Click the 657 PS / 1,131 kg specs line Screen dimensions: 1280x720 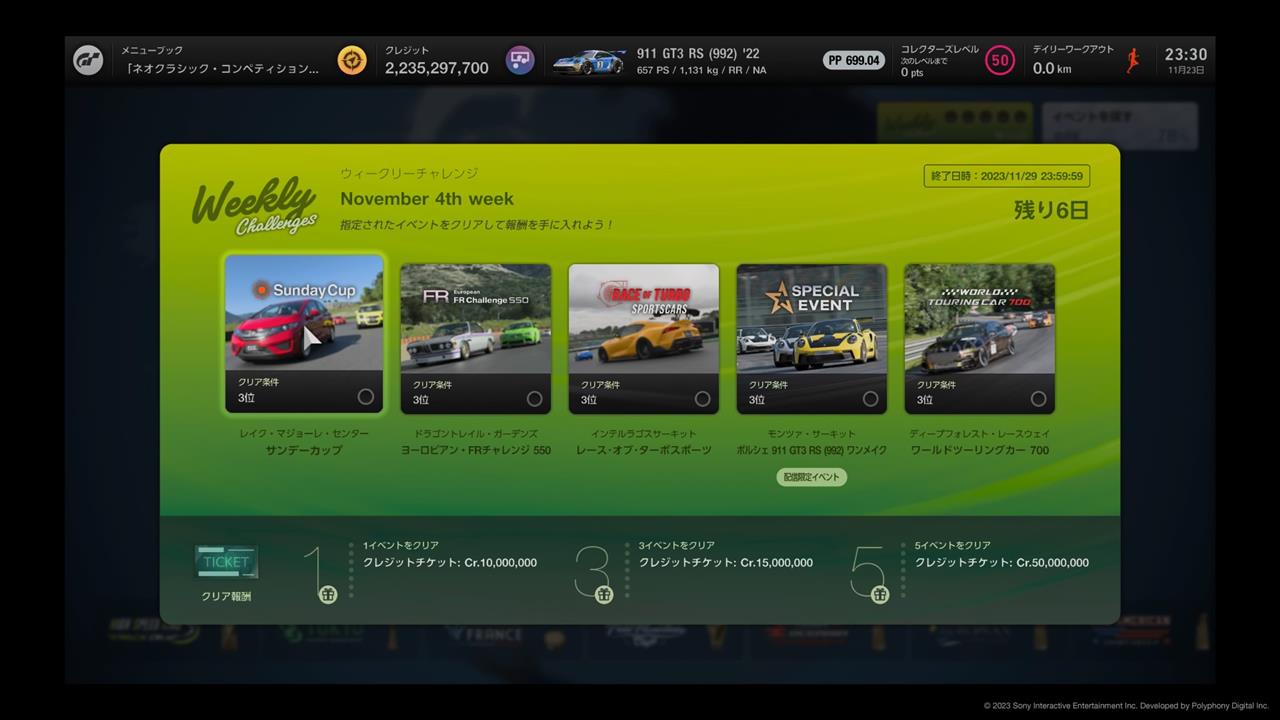(x=702, y=70)
